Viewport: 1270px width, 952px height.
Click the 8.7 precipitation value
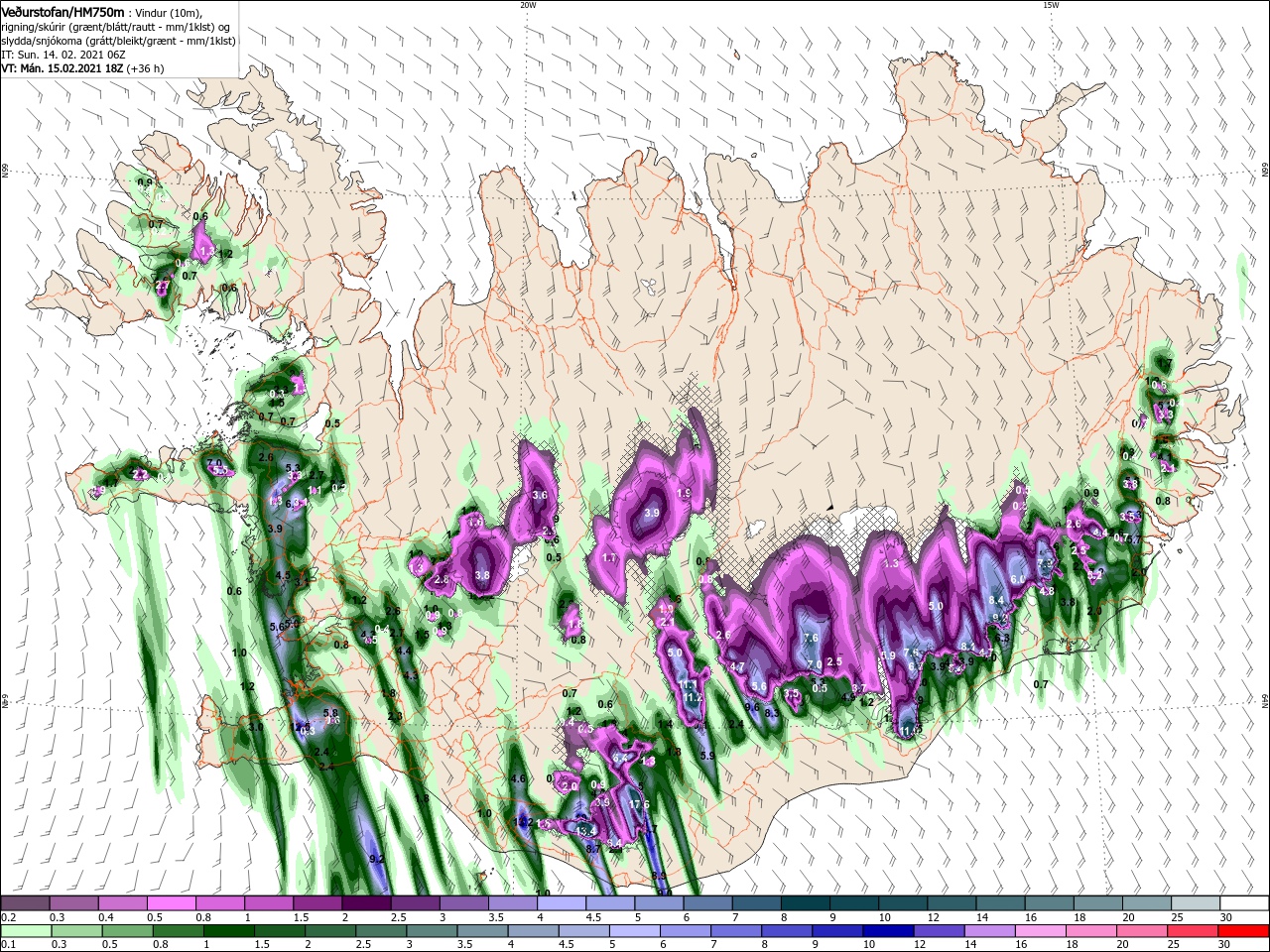coord(593,849)
